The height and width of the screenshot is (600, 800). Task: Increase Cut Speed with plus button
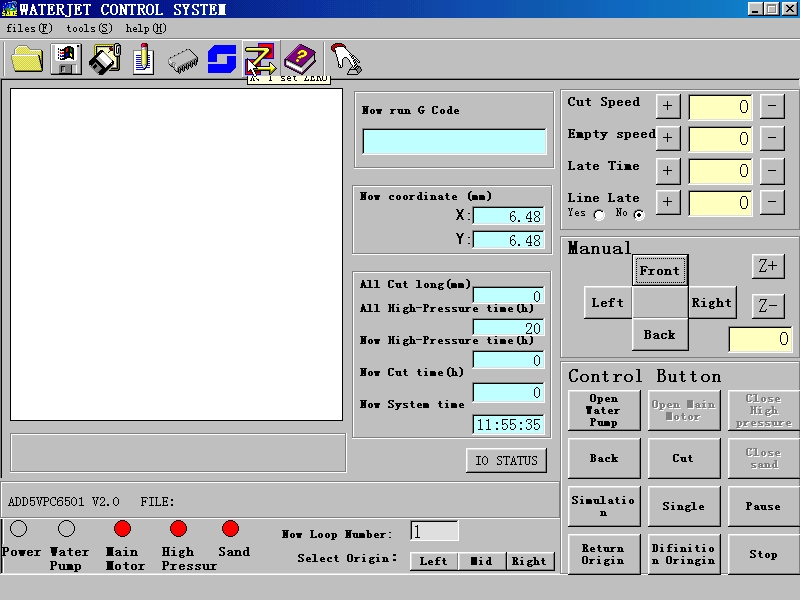[667, 106]
